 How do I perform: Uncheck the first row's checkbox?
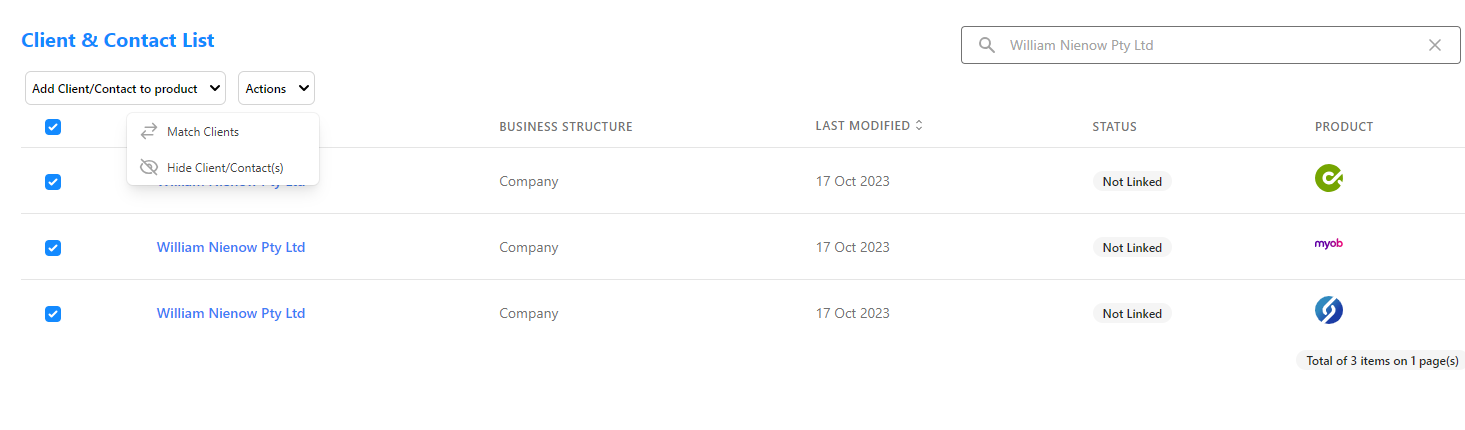(x=53, y=182)
